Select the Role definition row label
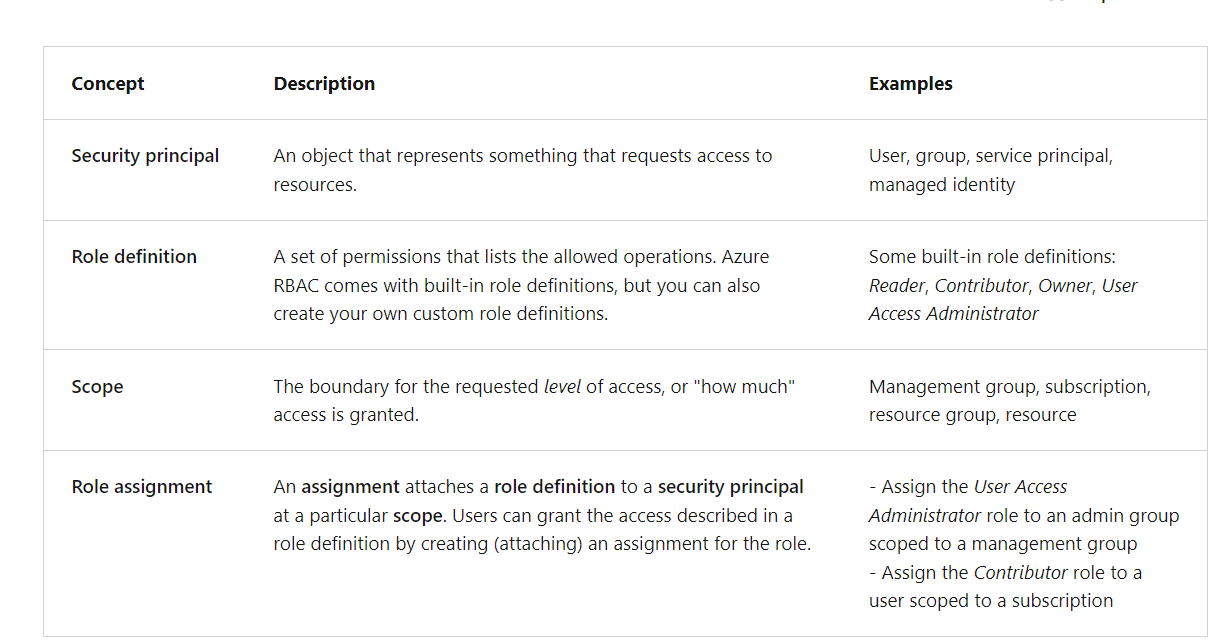The width and height of the screenshot is (1224, 642). point(134,257)
